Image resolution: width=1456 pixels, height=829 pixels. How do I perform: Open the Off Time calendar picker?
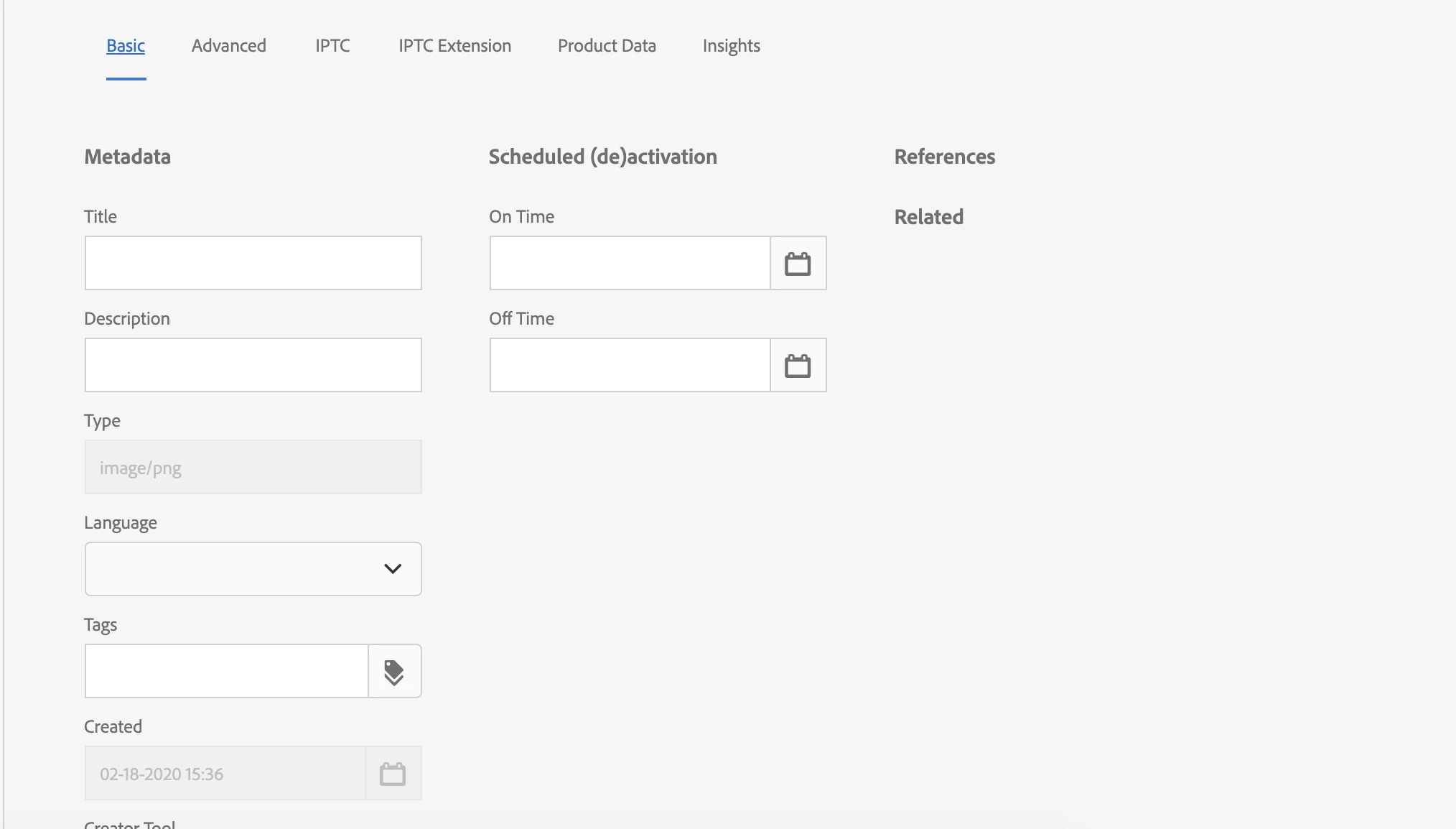[798, 366]
